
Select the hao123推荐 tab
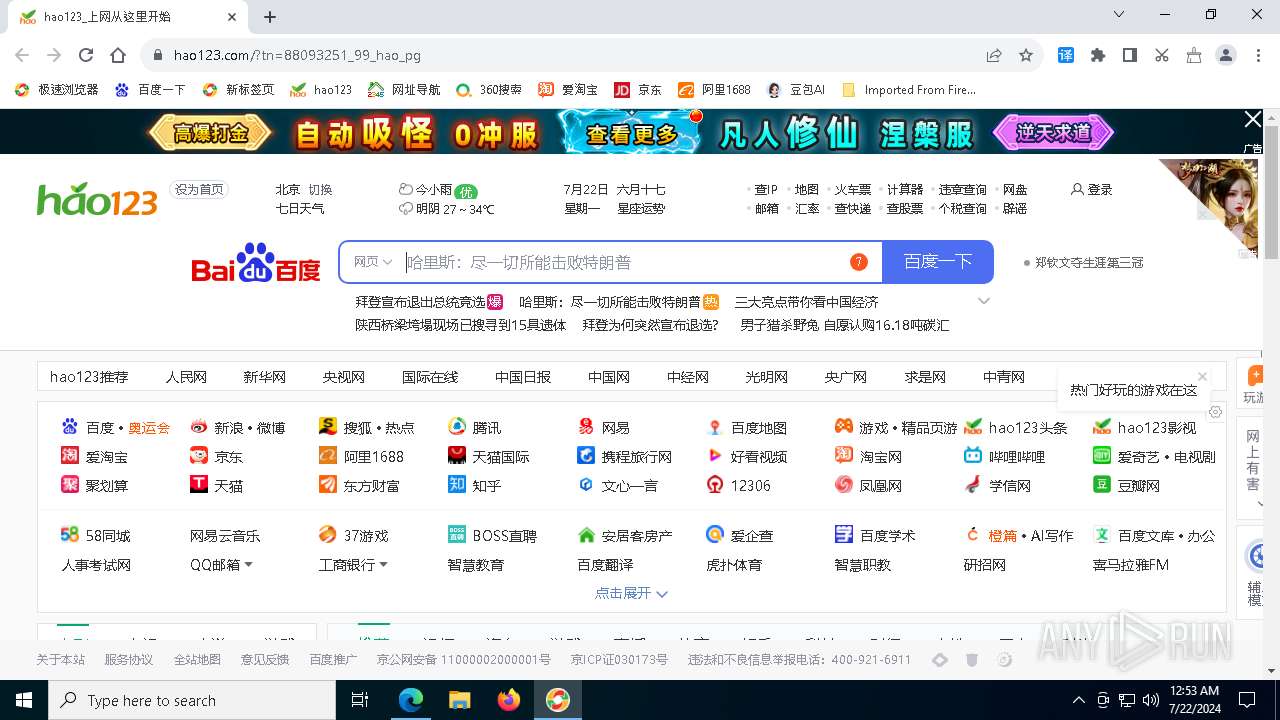pyautogui.click(x=89, y=377)
